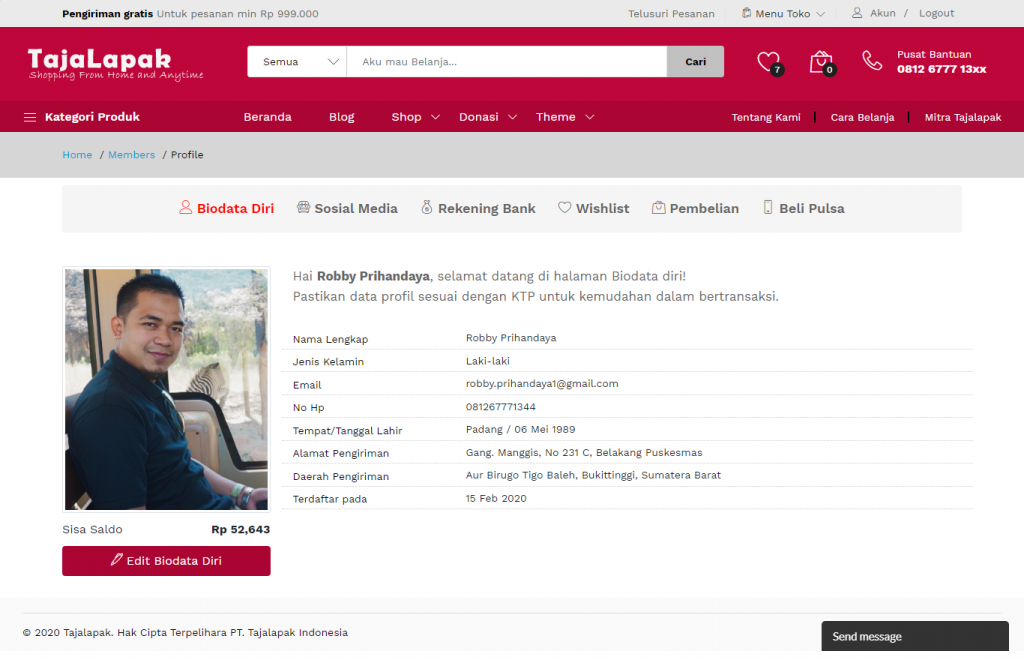1024x660 pixels.
Task: Open the wishlist heart icon in header
Action: pos(769,61)
